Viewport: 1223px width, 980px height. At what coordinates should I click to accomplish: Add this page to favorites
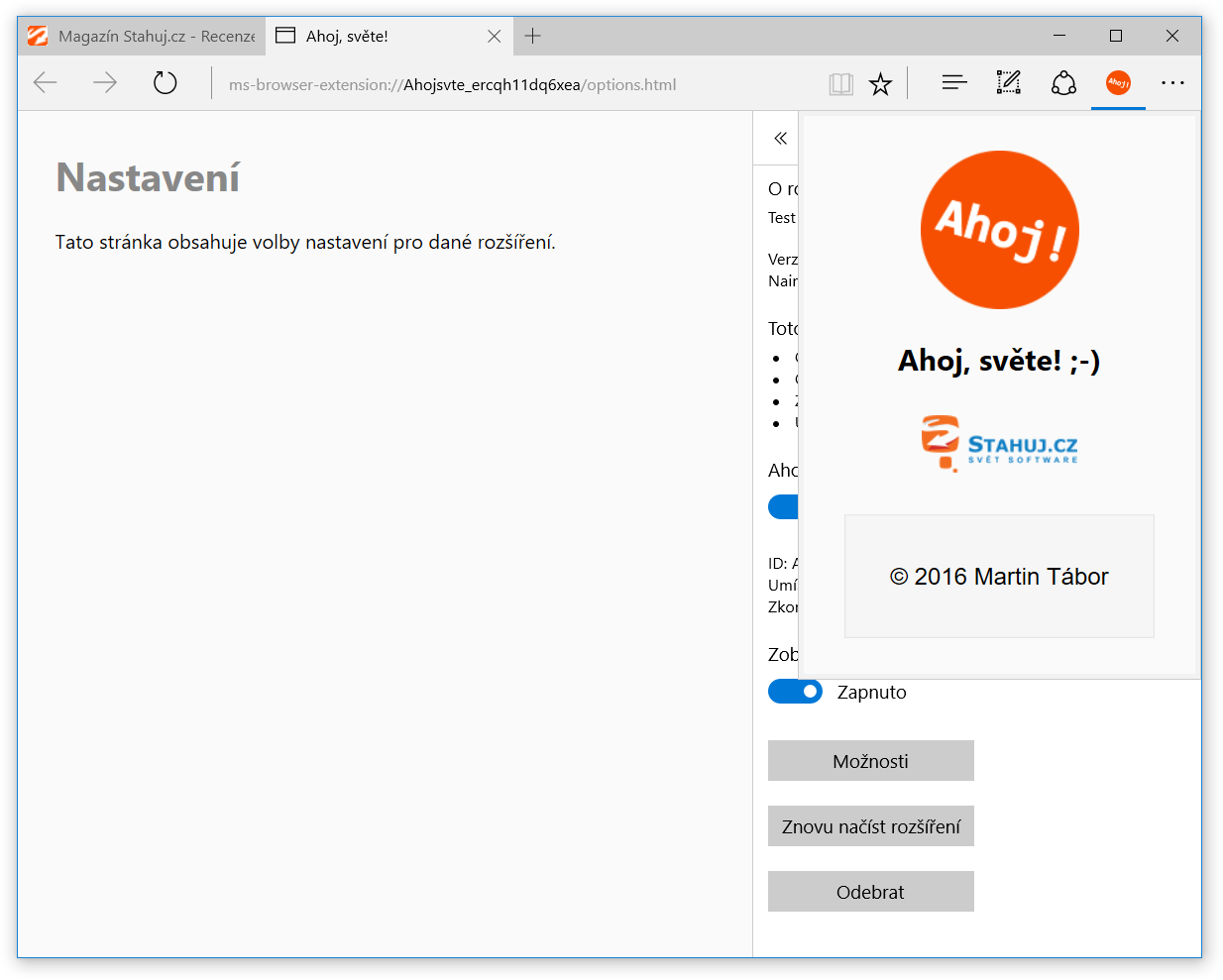pos(880,84)
